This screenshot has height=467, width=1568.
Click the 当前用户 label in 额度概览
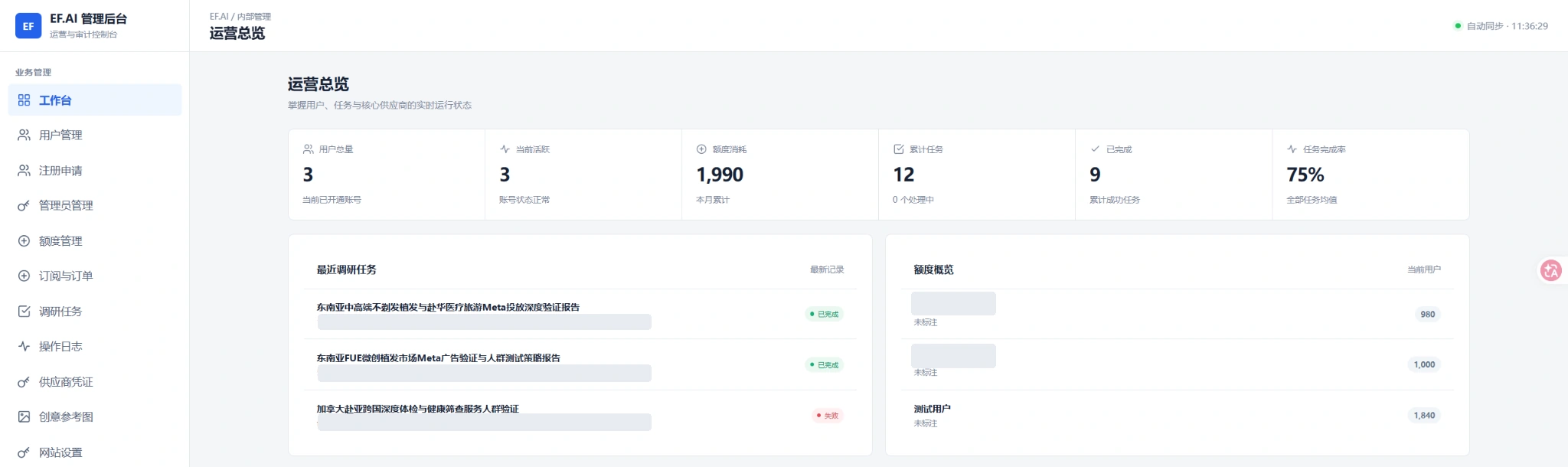pyautogui.click(x=1424, y=269)
